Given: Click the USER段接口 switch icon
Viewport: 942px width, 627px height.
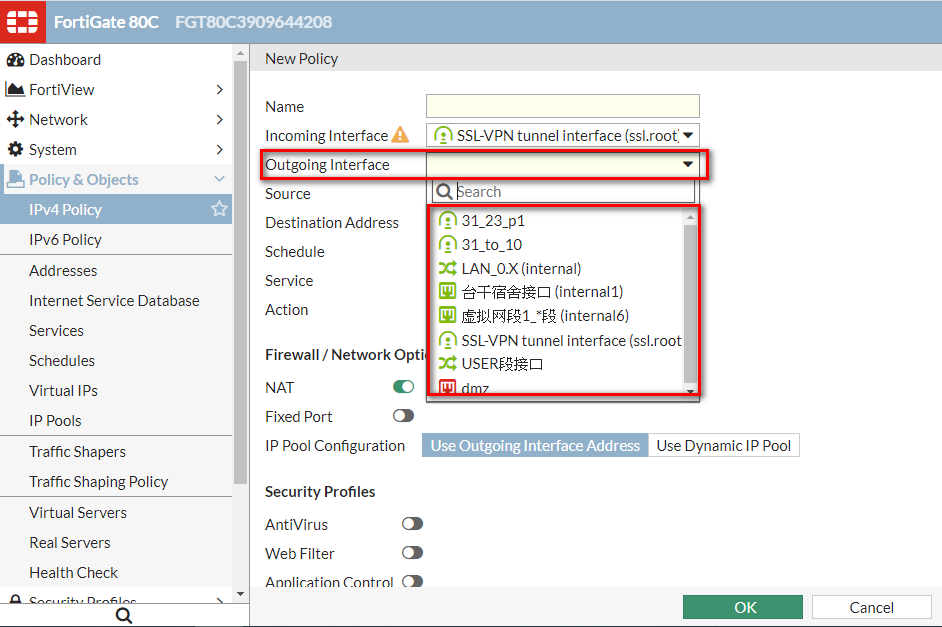Looking at the screenshot, I should pos(448,363).
